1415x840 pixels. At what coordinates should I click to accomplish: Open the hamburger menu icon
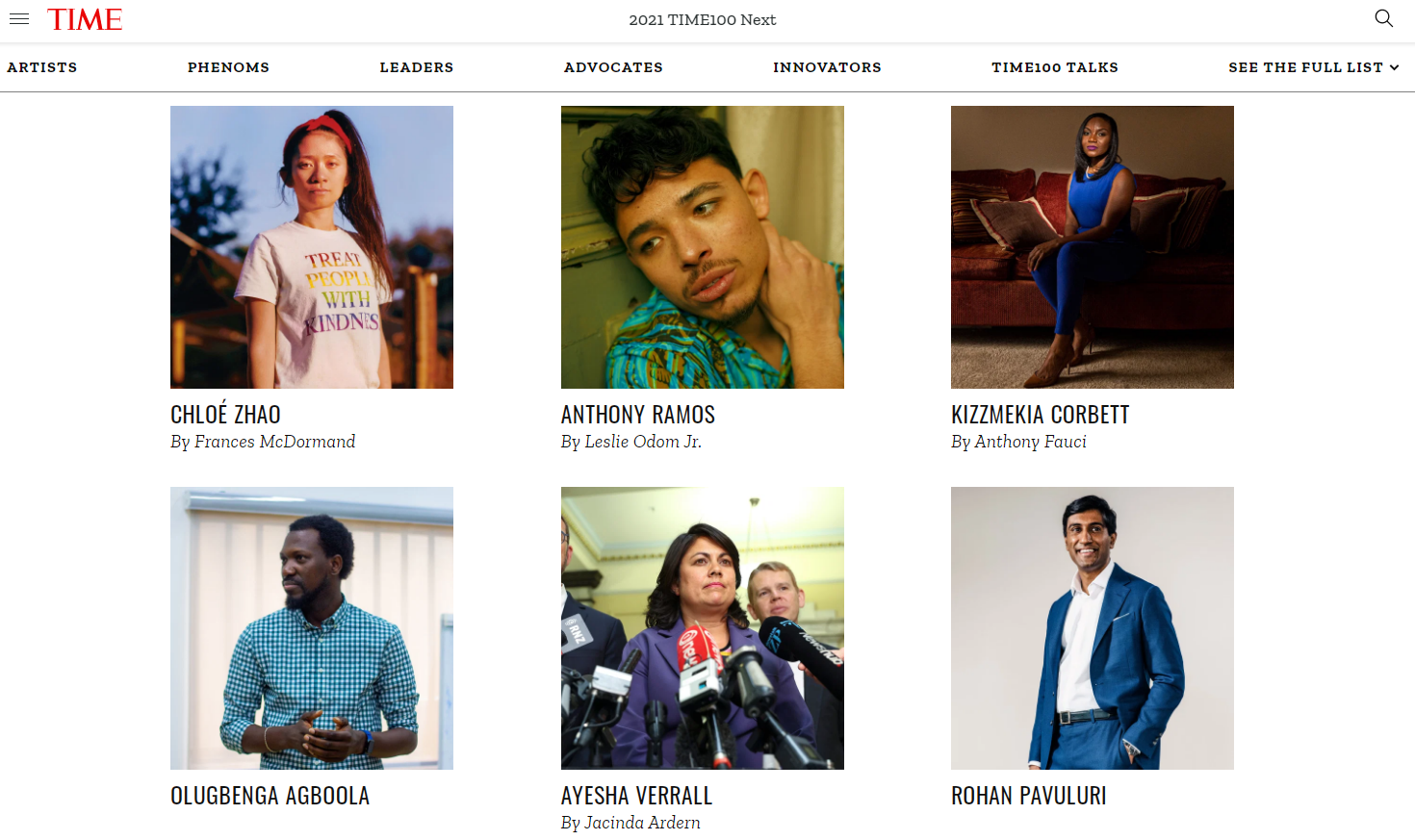pos(19,19)
